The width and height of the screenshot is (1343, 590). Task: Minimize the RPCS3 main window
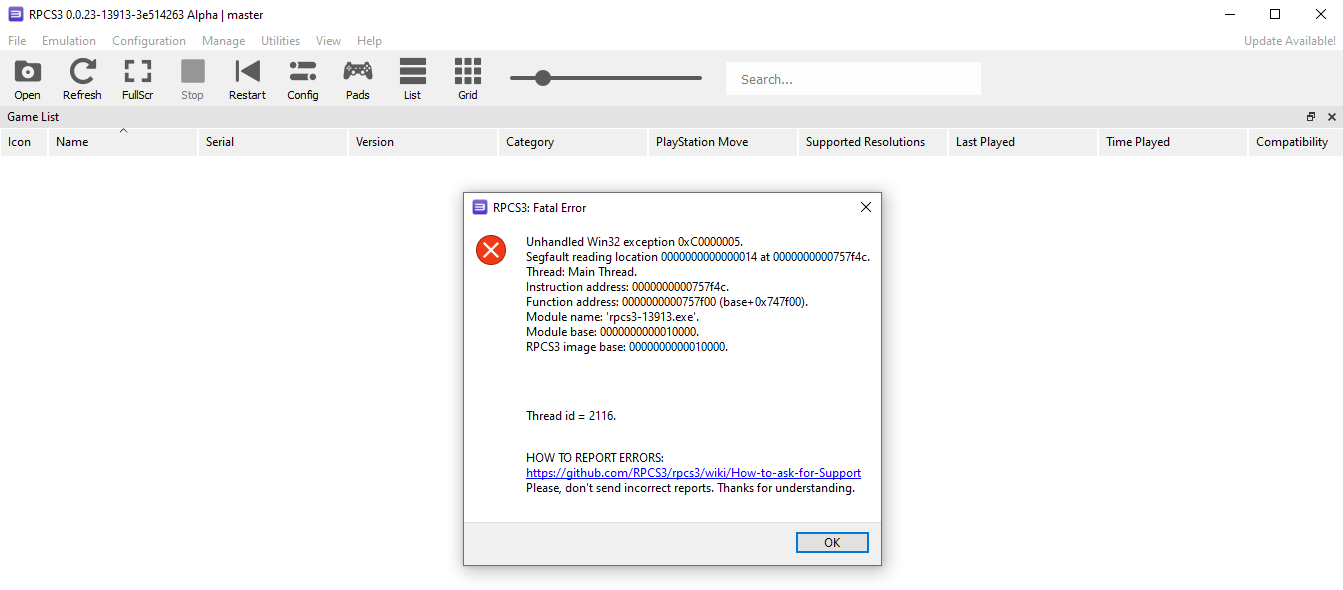click(1229, 14)
